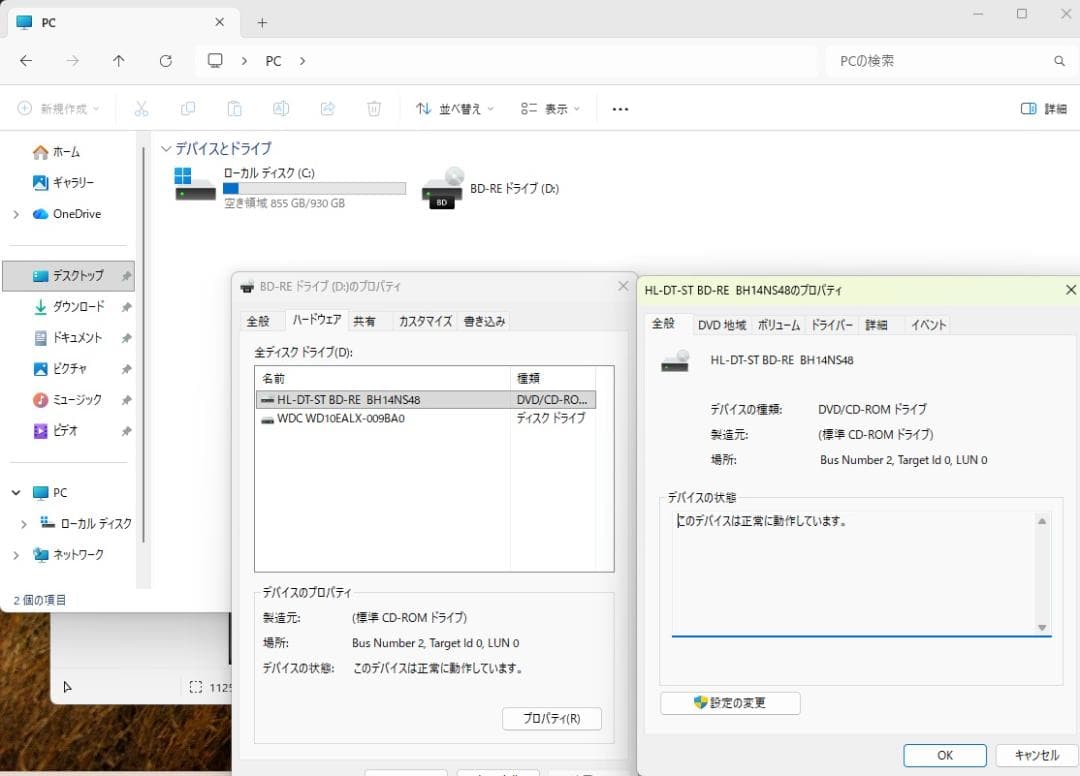Open the 新規作成 dropdown
Viewport: 1080px width, 776px height.
59,108
